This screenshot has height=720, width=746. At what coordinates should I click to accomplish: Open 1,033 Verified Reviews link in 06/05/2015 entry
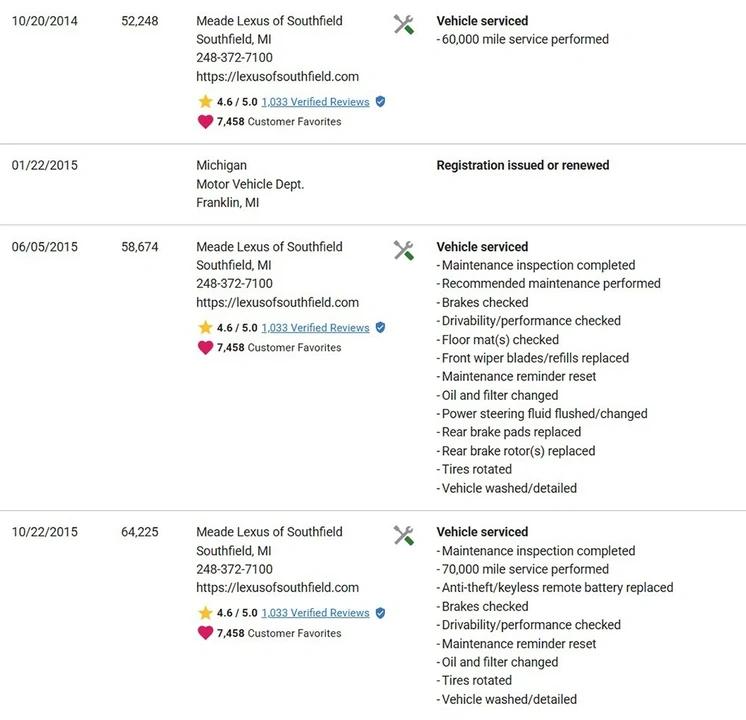pos(315,328)
